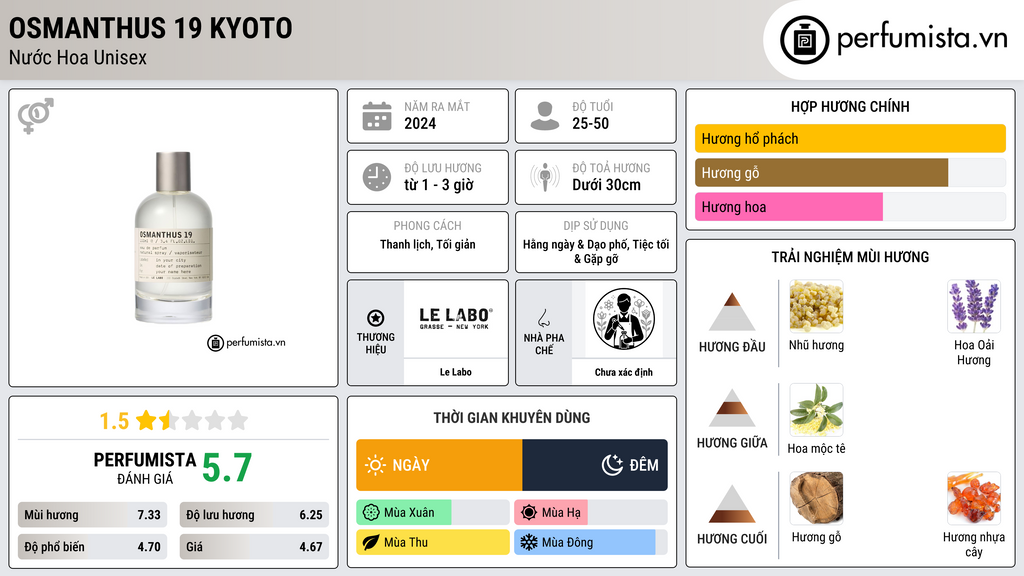Viewport: 1024px width, 576px height.
Task: Click the perfumer illustration above Chưa xác định
Action: pos(624,320)
